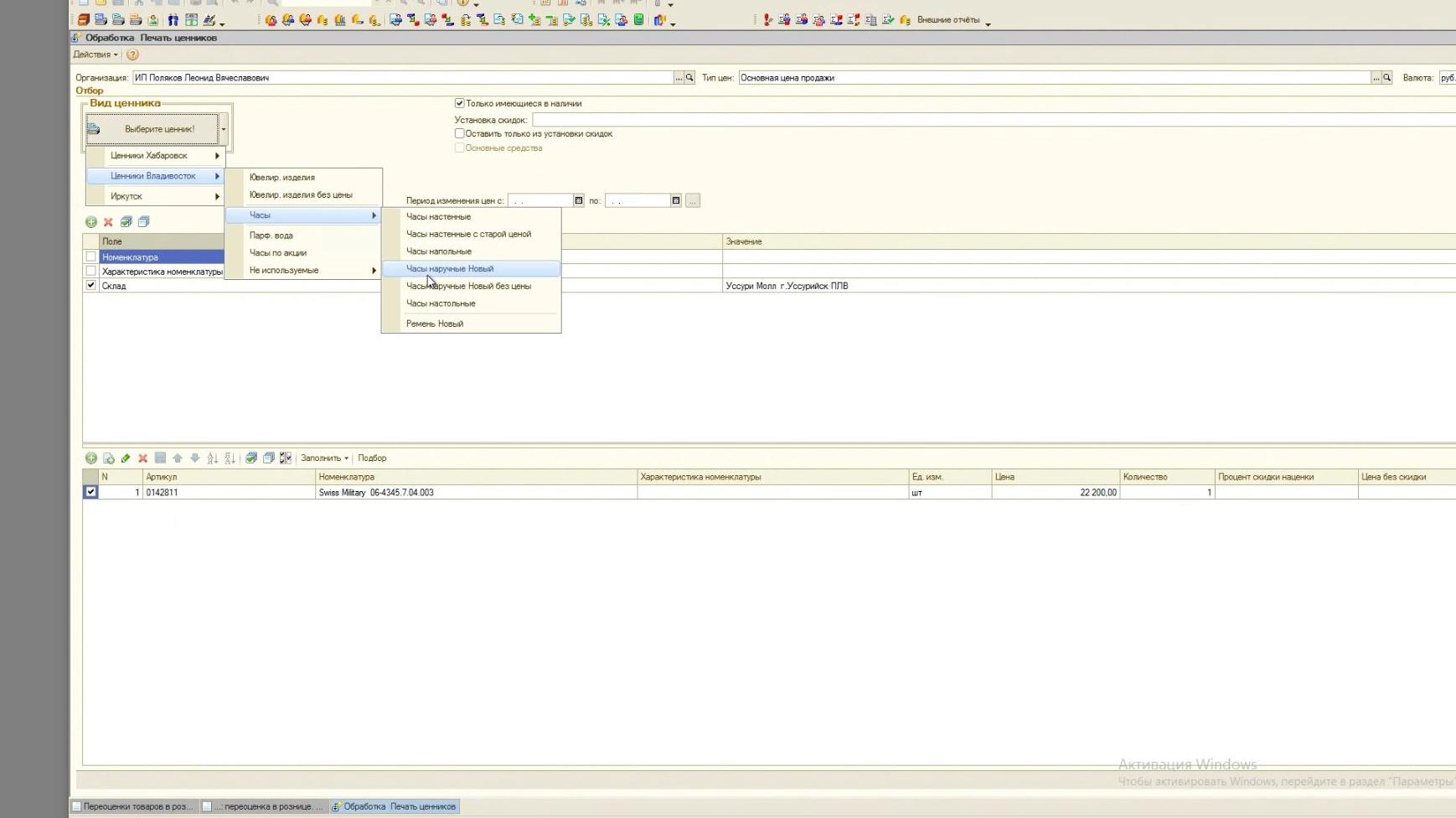Sort goods table ascending

click(212, 458)
